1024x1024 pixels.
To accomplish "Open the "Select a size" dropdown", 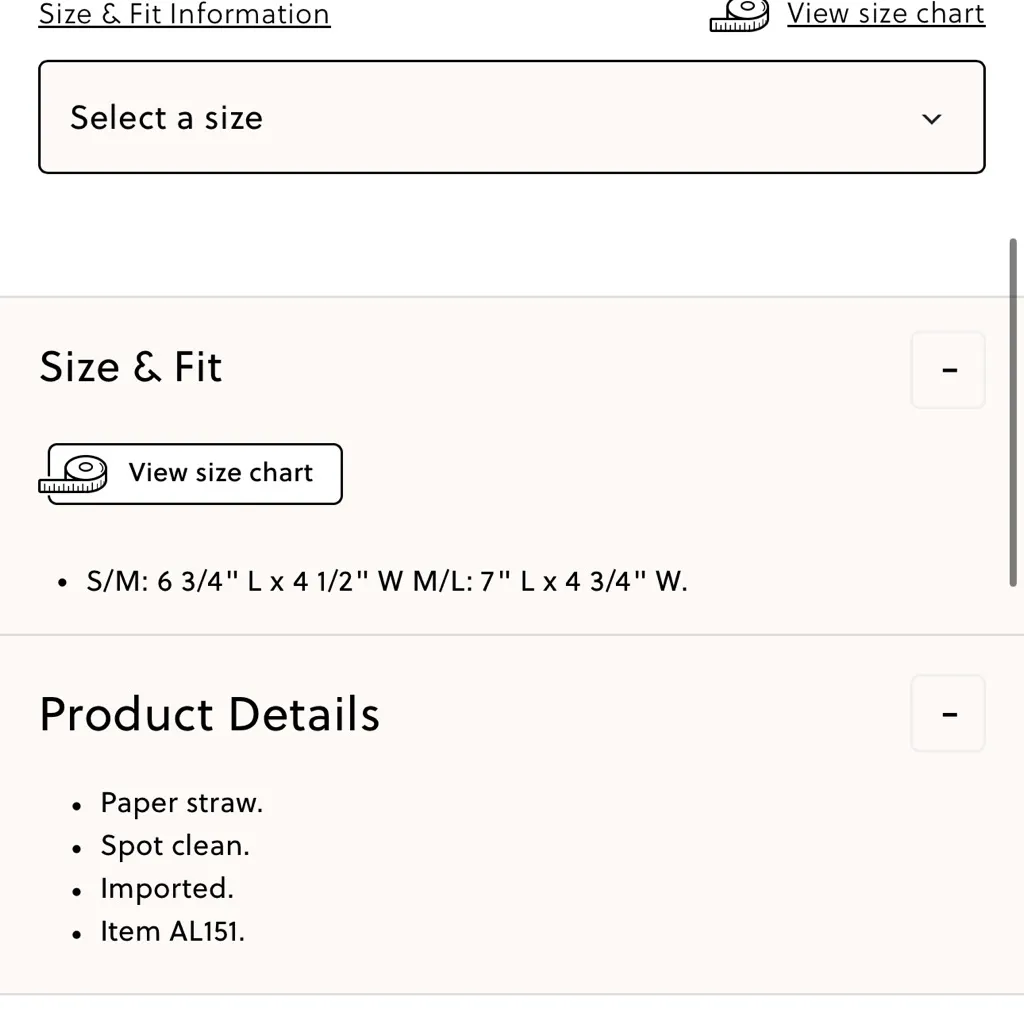I will click(512, 117).
